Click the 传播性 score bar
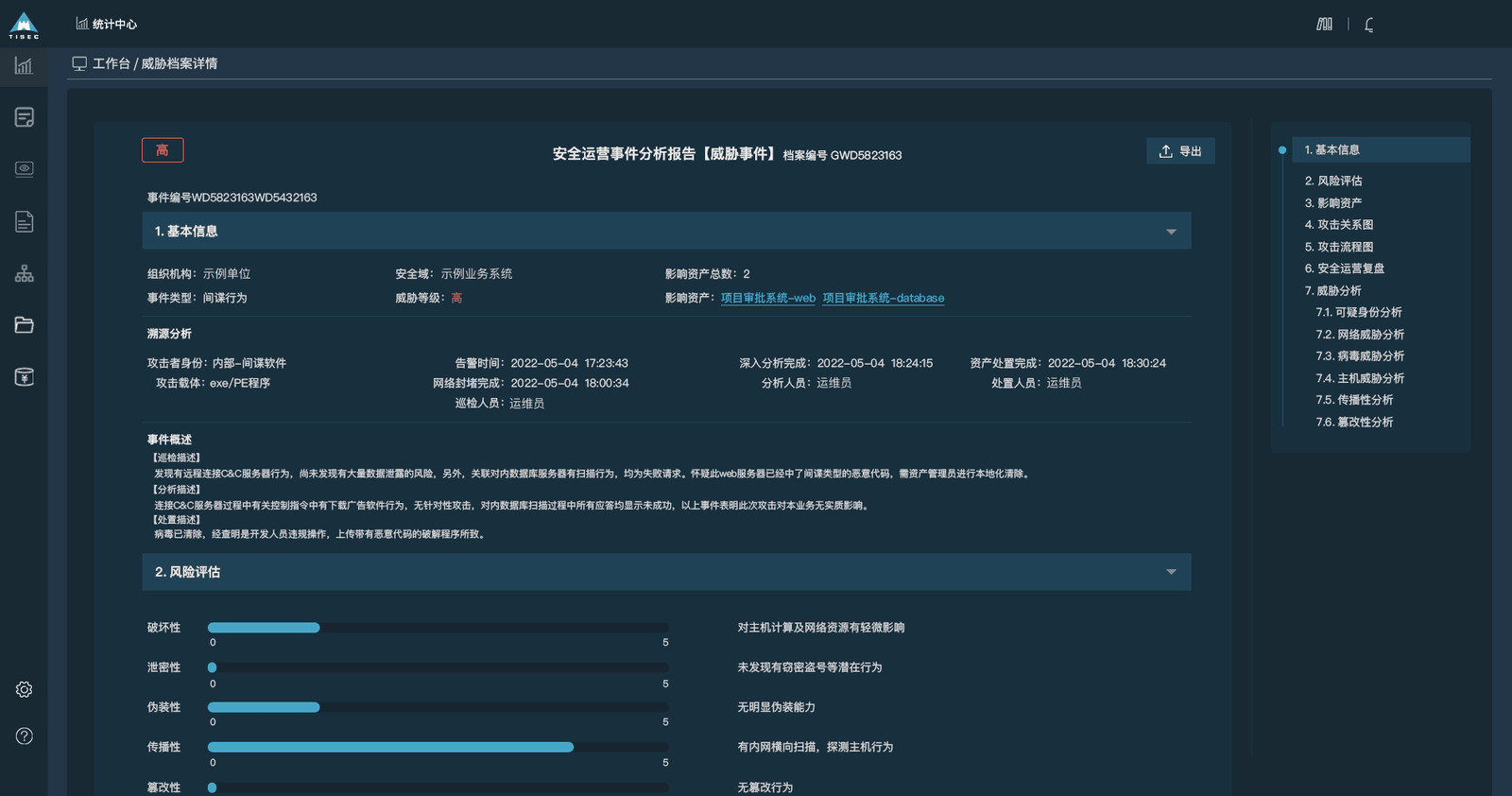The height and width of the screenshot is (796, 1512). 438,747
